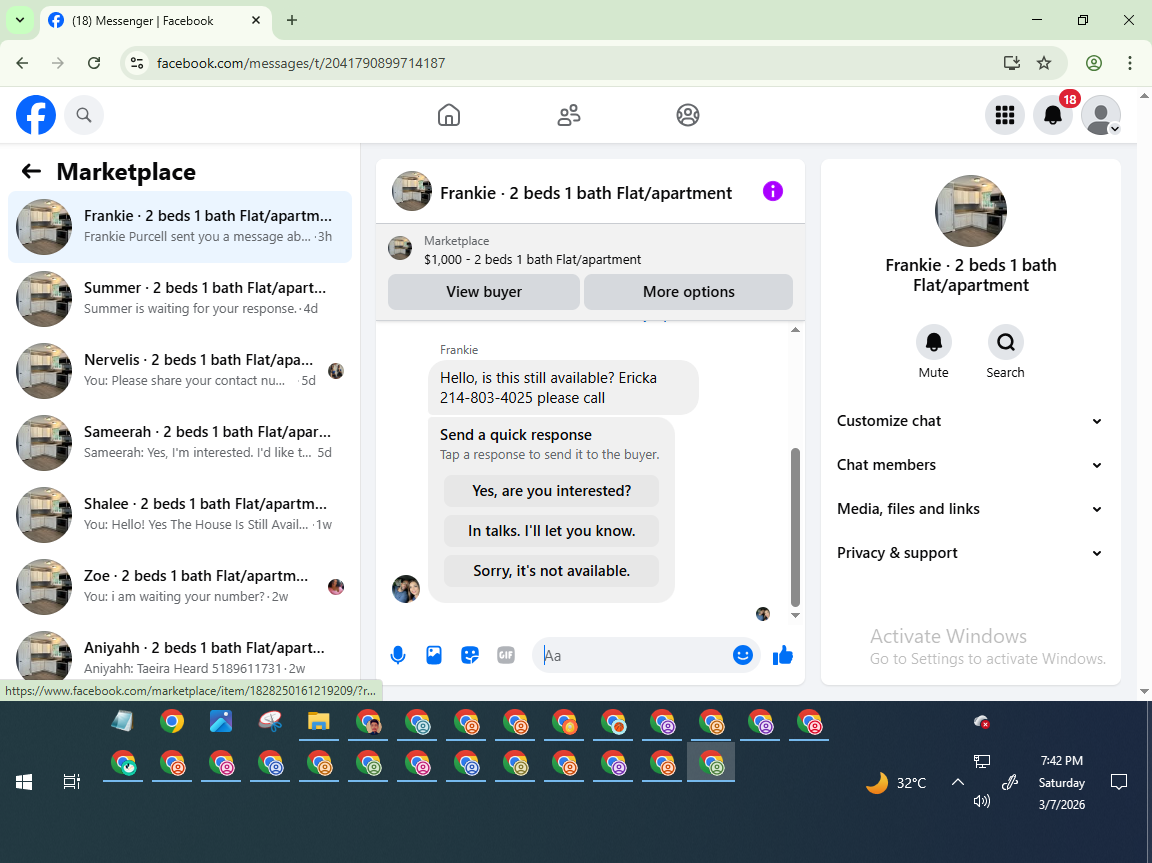View site information icon in address bar
This screenshot has height=863, width=1152.
[x=137, y=63]
